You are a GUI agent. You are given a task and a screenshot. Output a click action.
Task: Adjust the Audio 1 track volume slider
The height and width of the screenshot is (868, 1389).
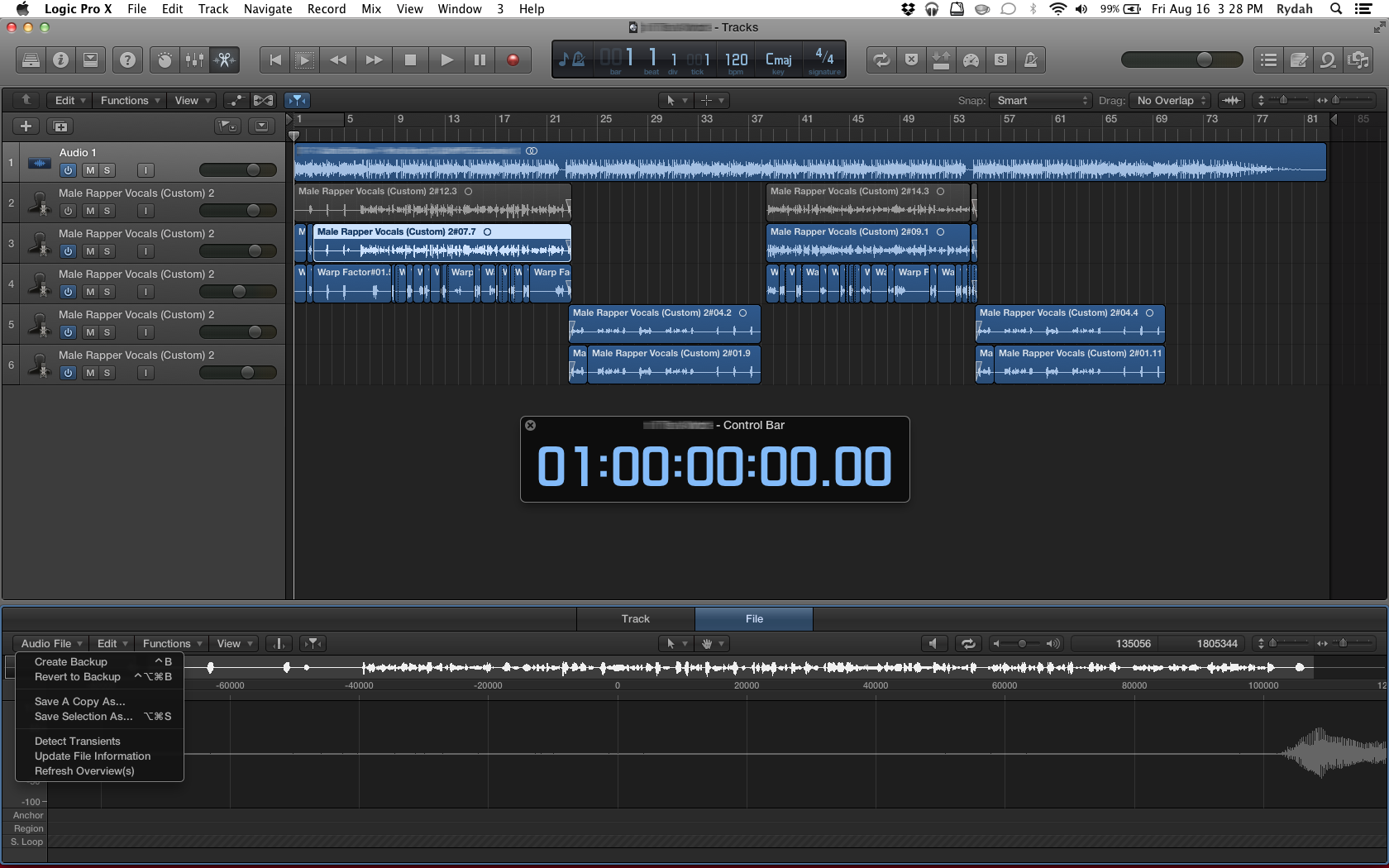coord(253,170)
